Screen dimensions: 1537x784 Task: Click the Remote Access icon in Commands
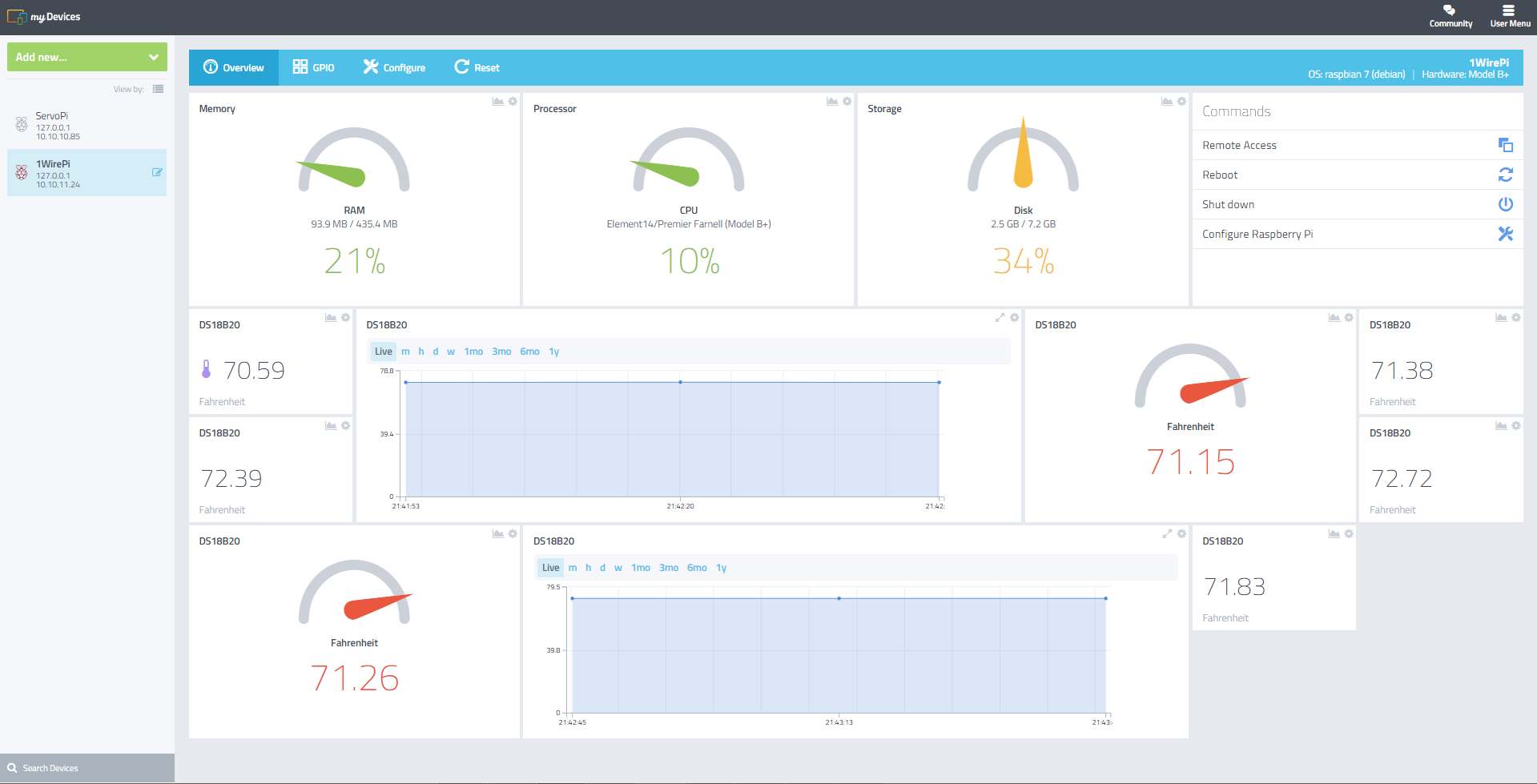coord(1506,145)
